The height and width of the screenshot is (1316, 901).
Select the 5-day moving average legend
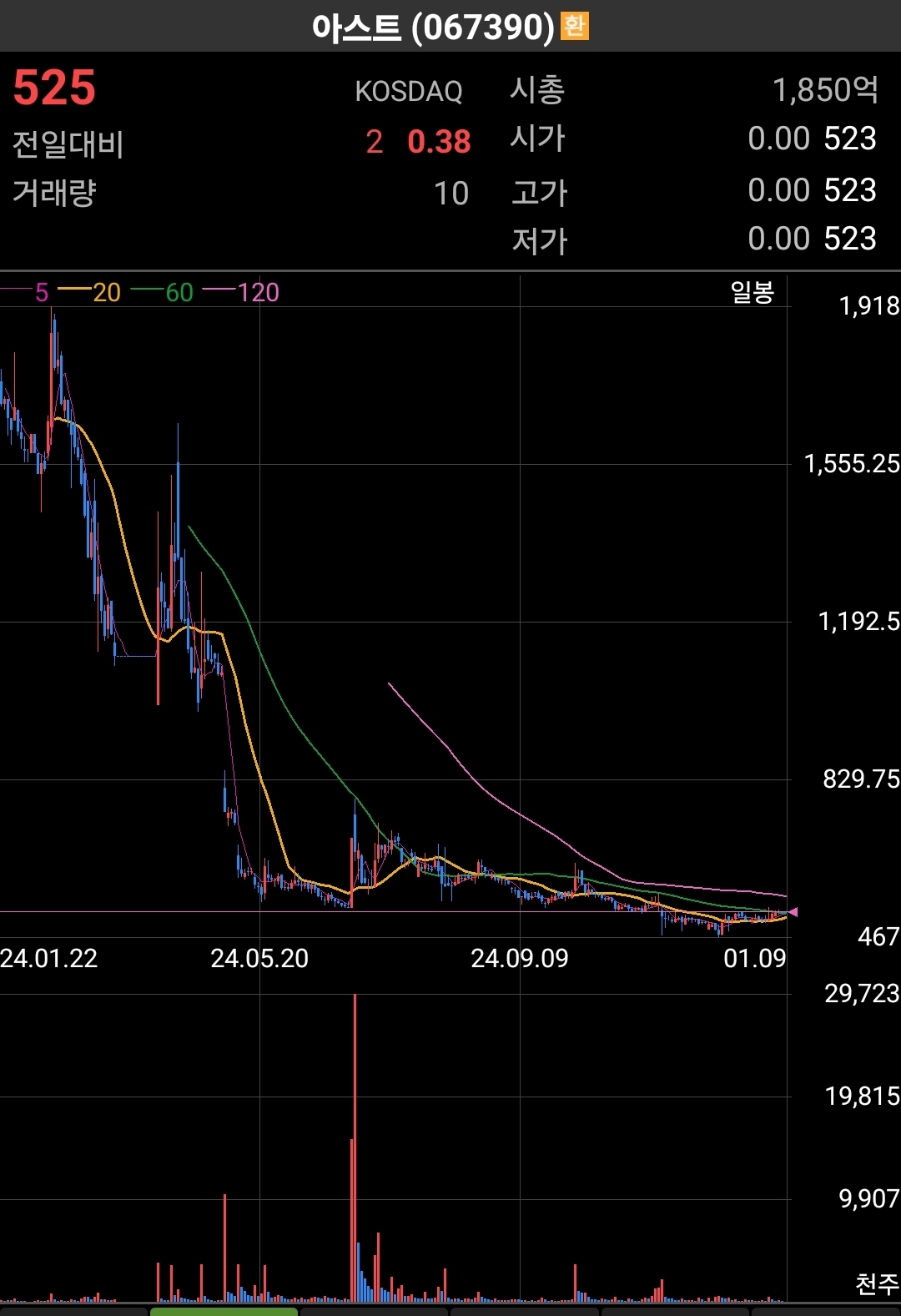tap(25, 292)
